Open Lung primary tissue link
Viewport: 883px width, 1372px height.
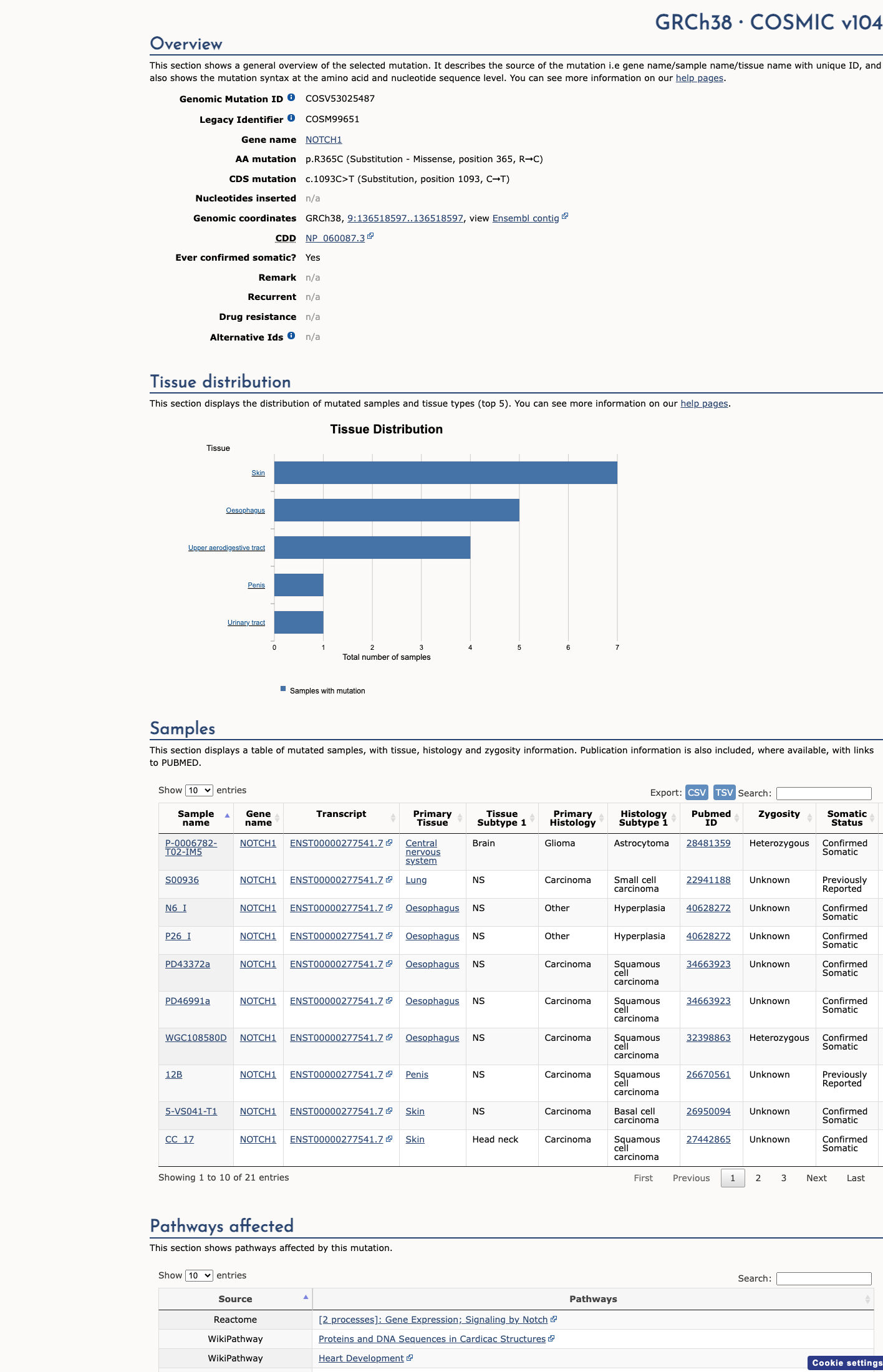(x=416, y=880)
